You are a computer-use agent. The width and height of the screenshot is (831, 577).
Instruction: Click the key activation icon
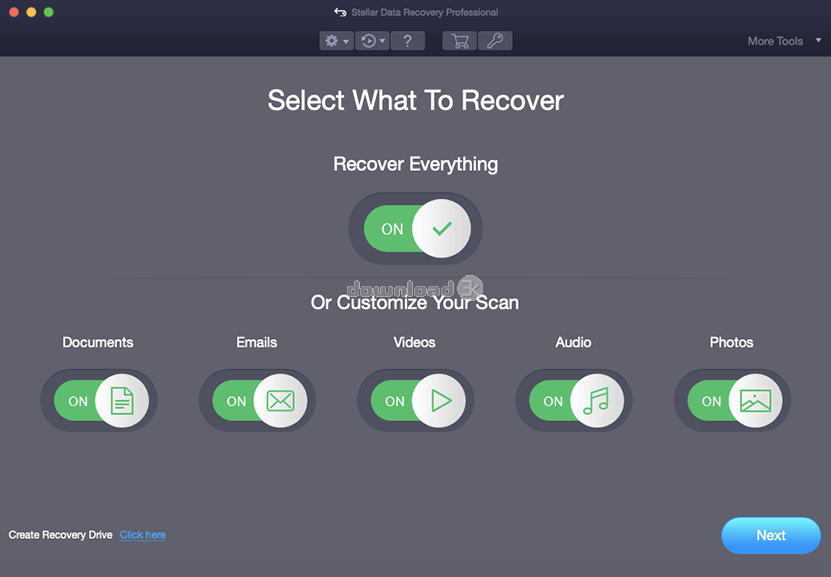(x=495, y=41)
